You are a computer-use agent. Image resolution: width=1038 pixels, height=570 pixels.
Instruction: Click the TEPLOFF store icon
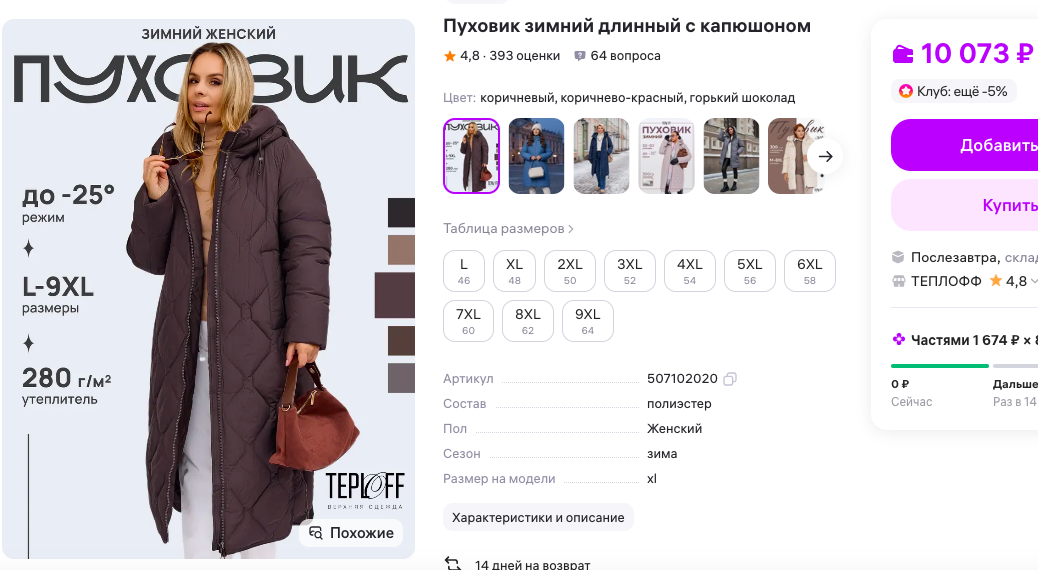(x=898, y=281)
